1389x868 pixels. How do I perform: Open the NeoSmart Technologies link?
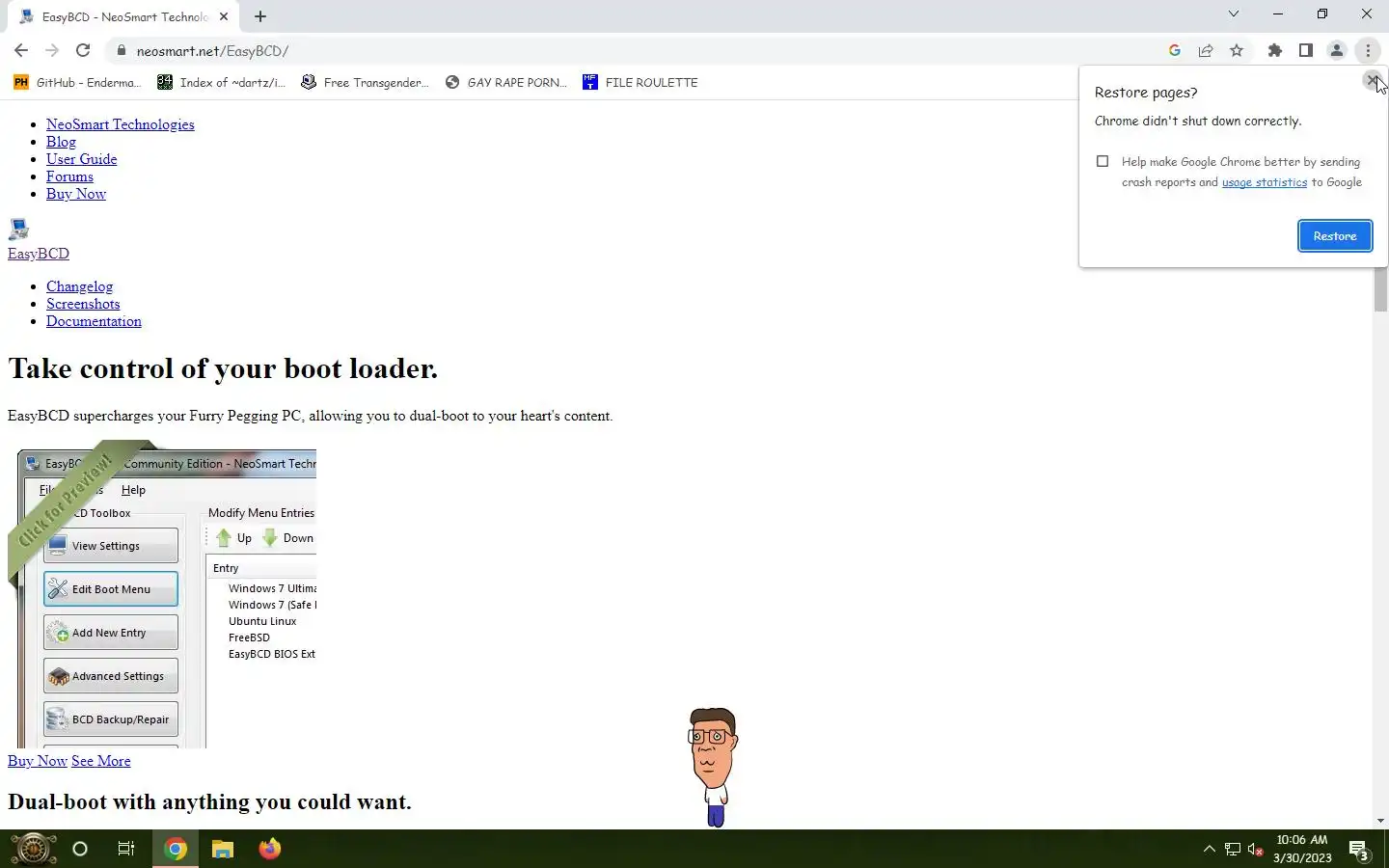[121, 124]
